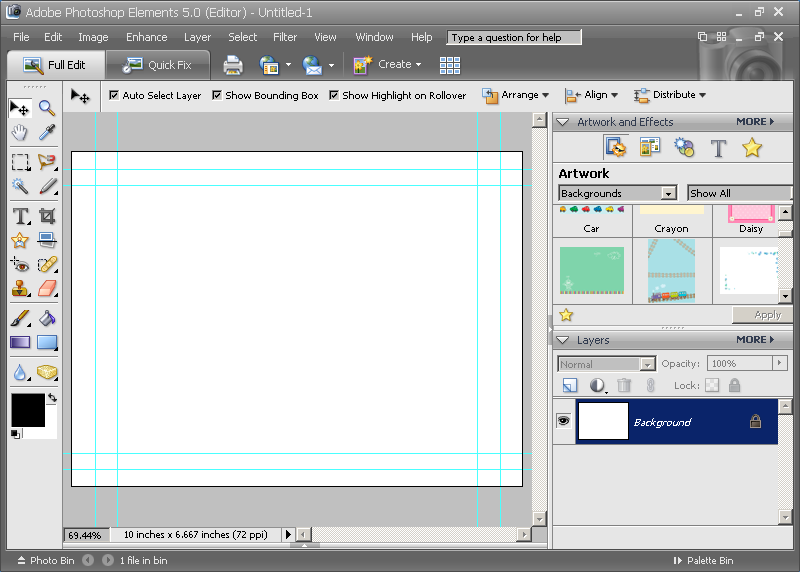800x572 pixels.
Task: Open the Distribute dropdown
Action: [x=669, y=95]
